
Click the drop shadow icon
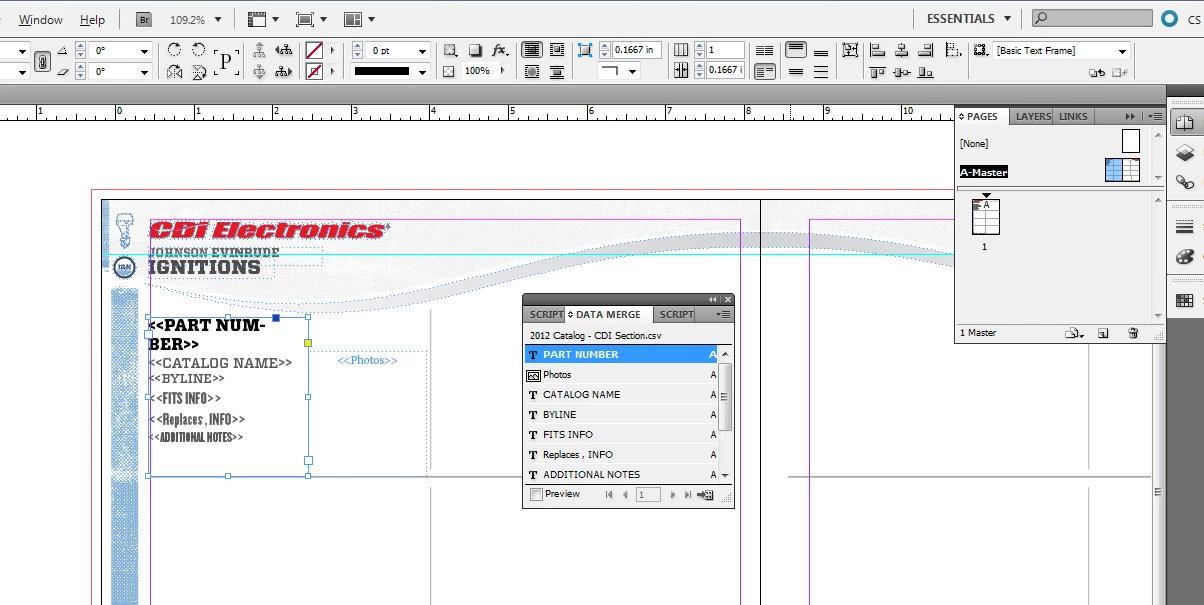475,50
